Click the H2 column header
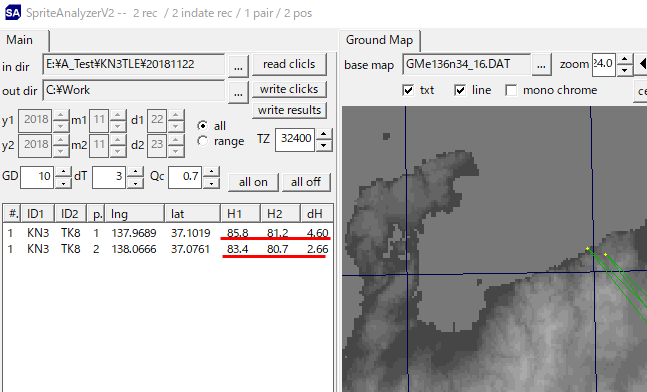The image size is (647, 392). tap(280, 214)
